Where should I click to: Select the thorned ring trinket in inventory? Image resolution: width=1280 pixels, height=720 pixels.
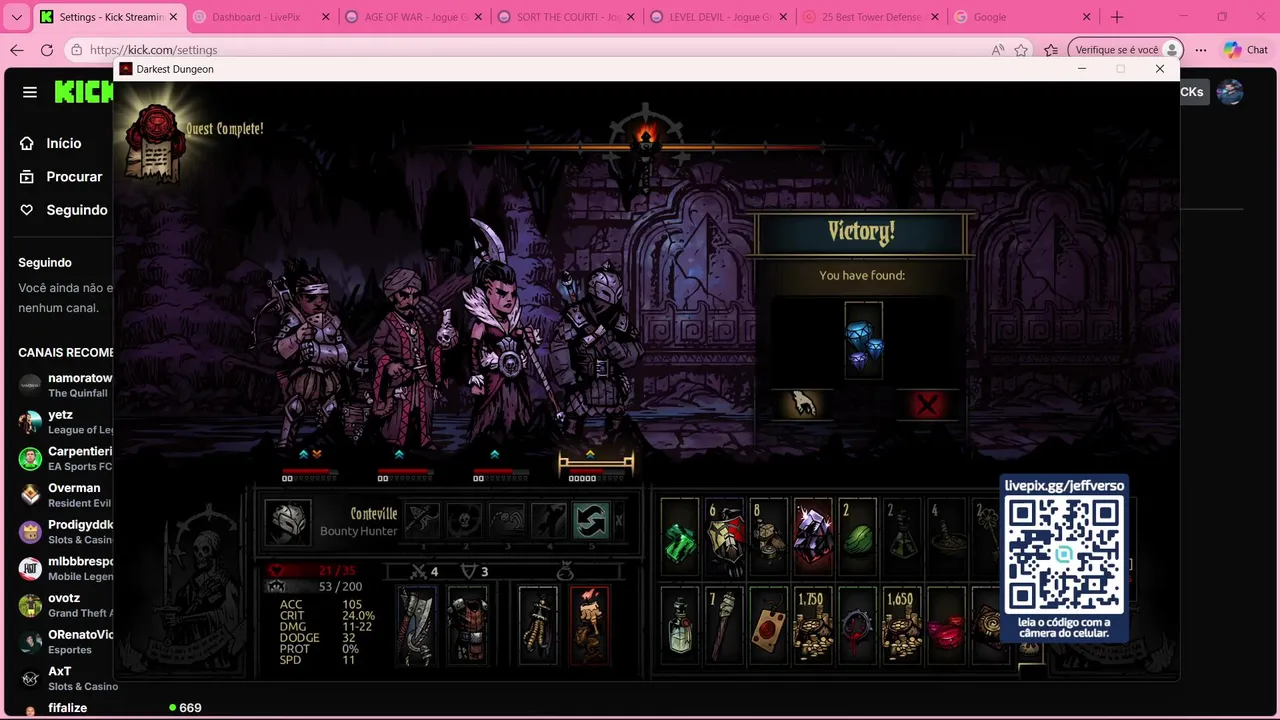(858, 625)
